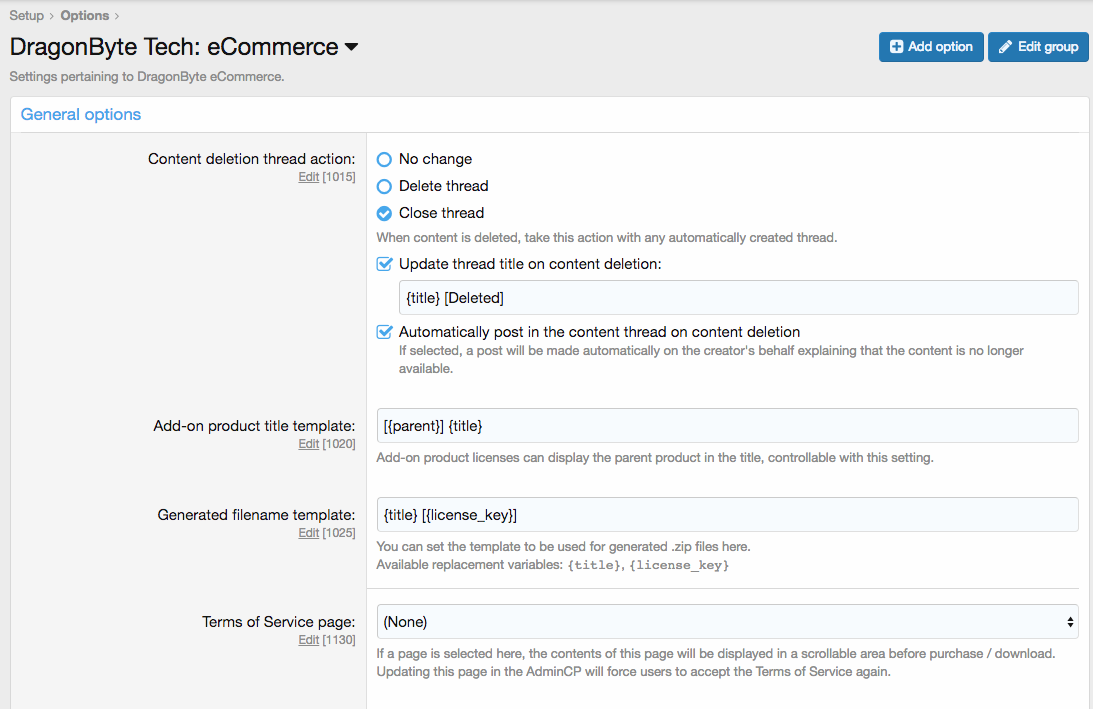Click the plus icon in Add option
Screen dimensions: 1093x709
896,47
